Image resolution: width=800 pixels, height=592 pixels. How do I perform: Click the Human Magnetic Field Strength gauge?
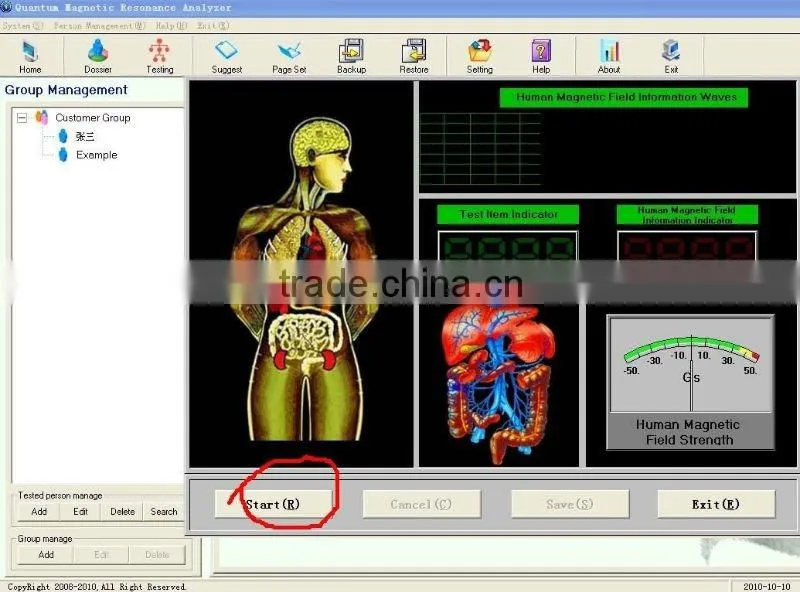pos(690,382)
